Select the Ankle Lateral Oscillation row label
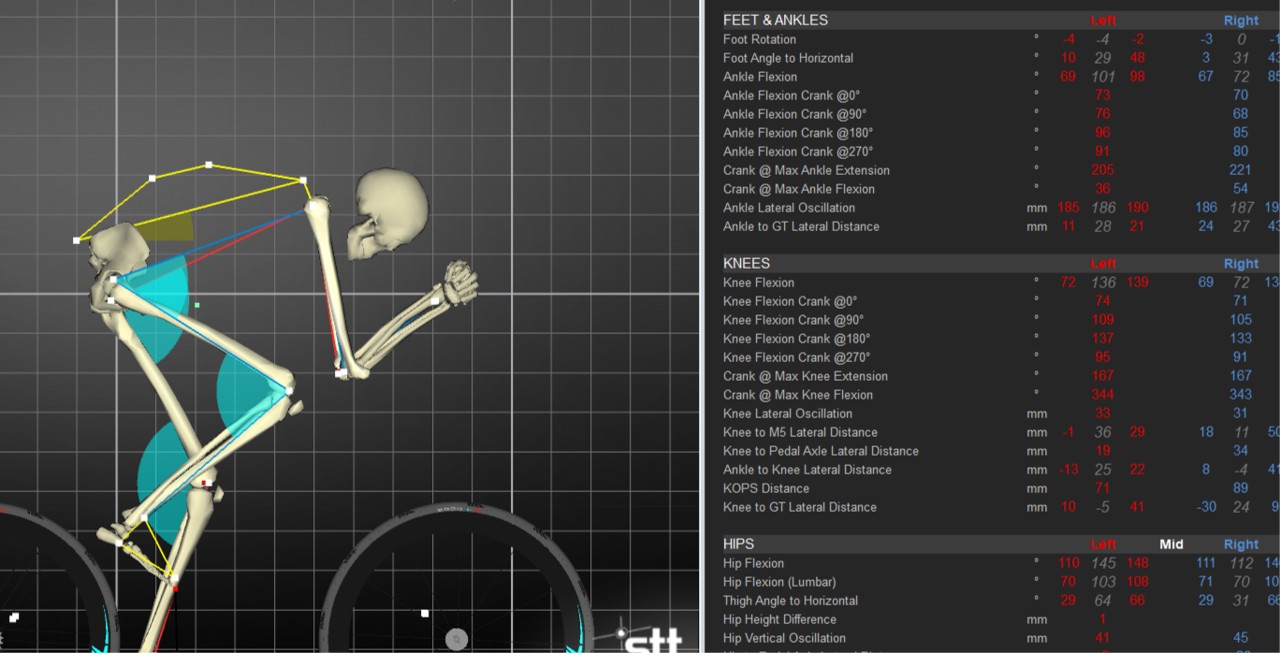The image size is (1280, 653). (789, 208)
